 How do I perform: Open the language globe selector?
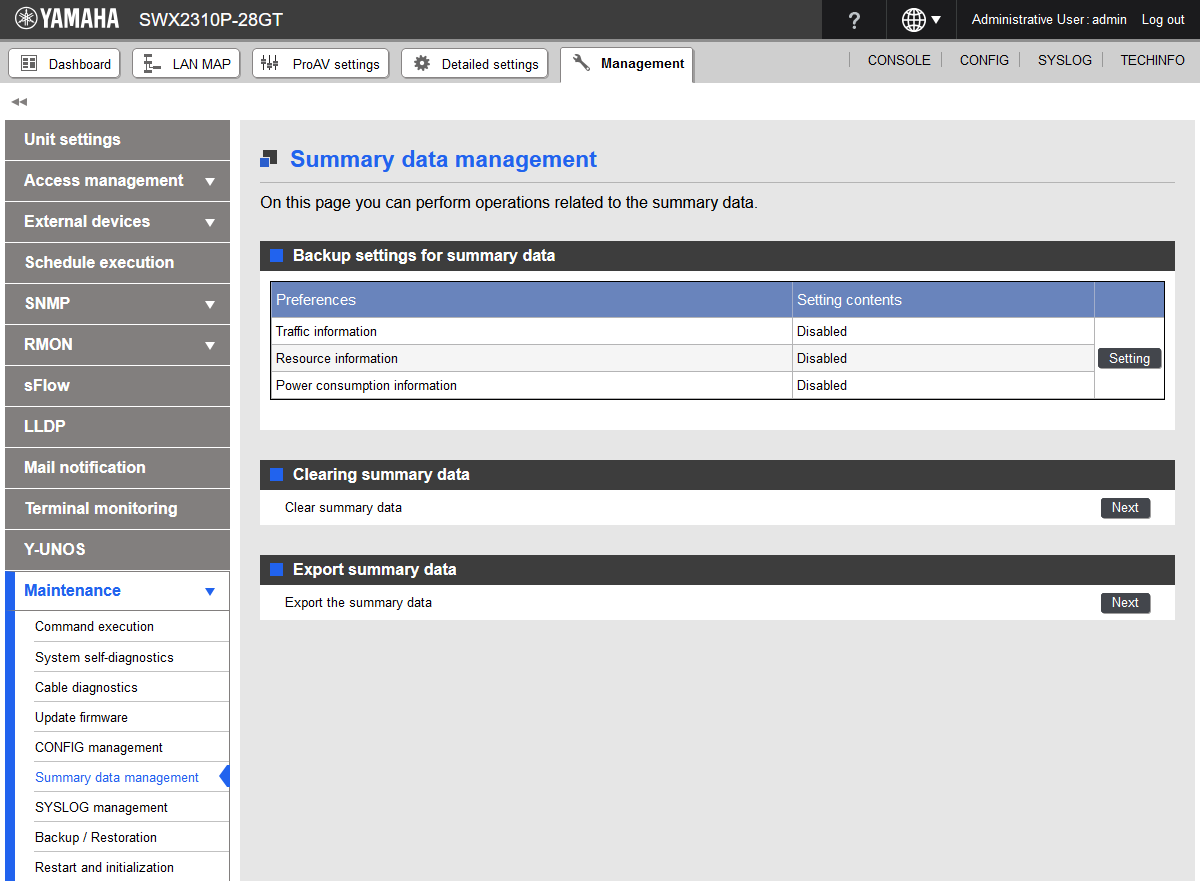click(921, 20)
